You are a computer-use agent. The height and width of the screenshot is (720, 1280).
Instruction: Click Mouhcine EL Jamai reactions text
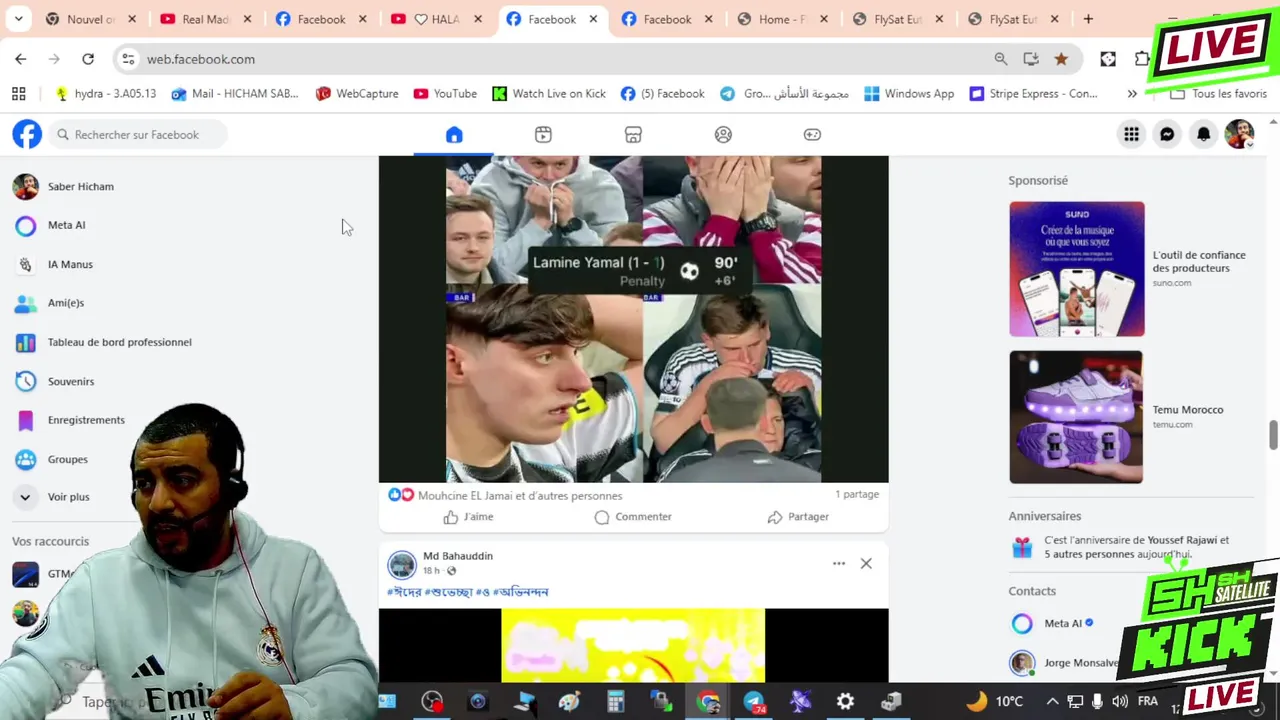(x=520, y=495)
